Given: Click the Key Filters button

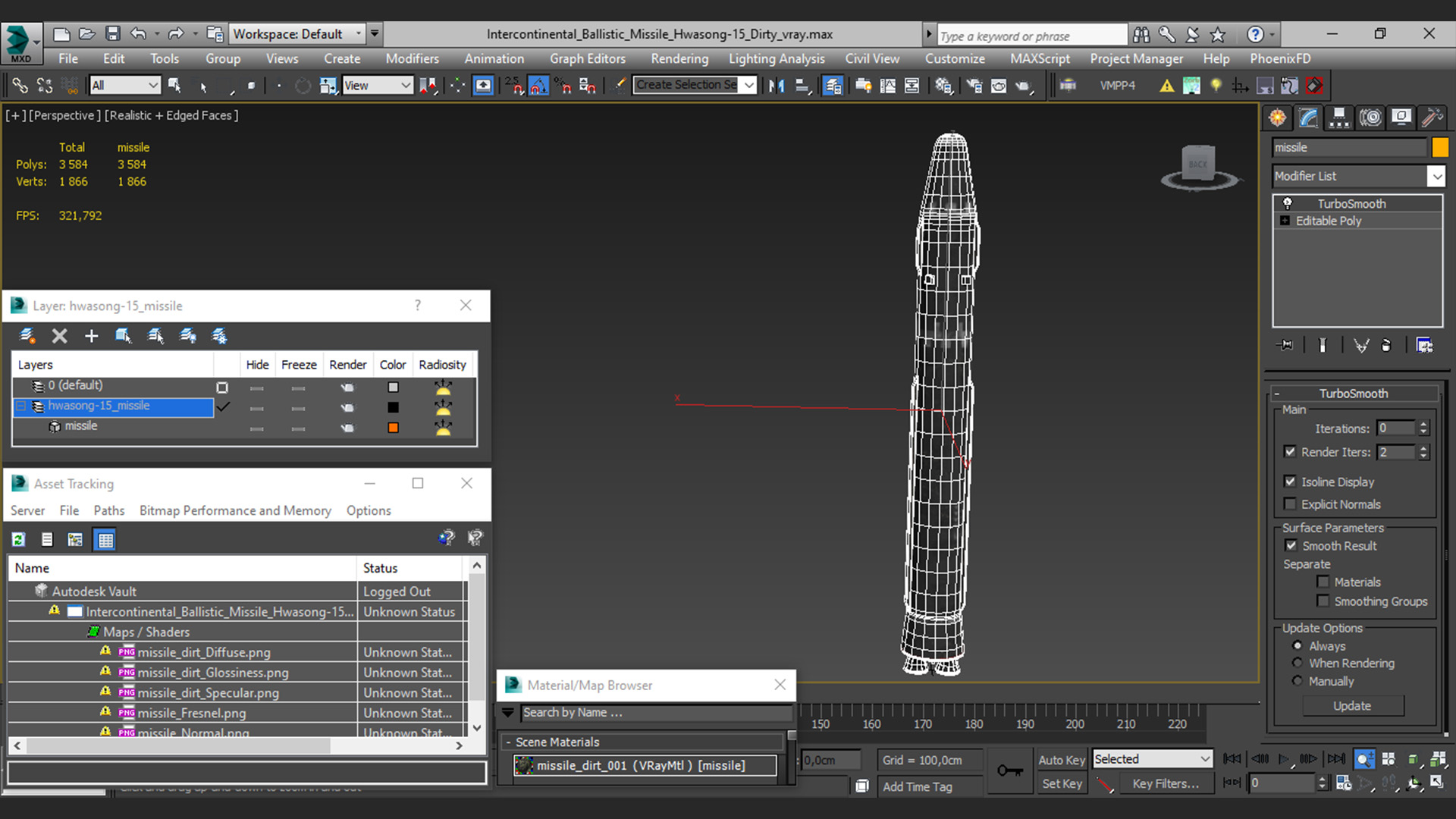Looking at the screenshot, I should [x=1166, y=783].
